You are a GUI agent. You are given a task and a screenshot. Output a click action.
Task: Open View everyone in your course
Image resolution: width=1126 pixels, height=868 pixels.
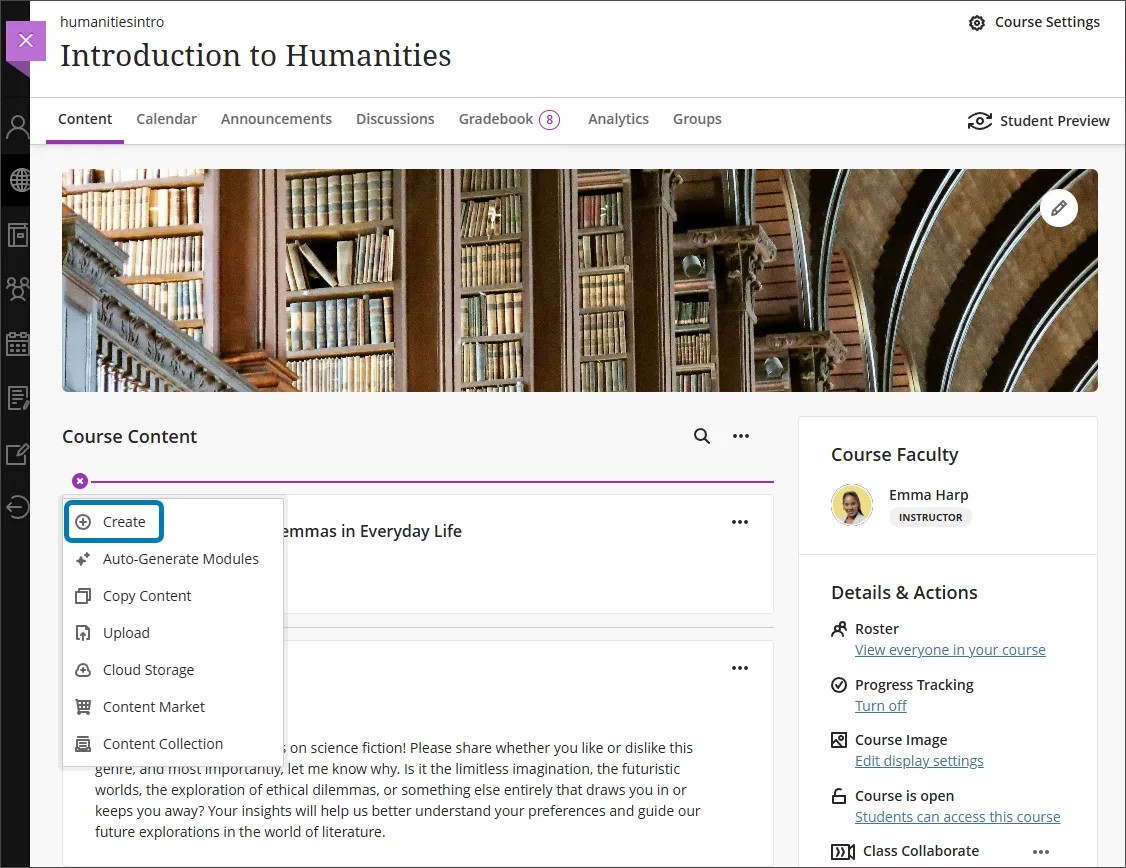(949, 649)
